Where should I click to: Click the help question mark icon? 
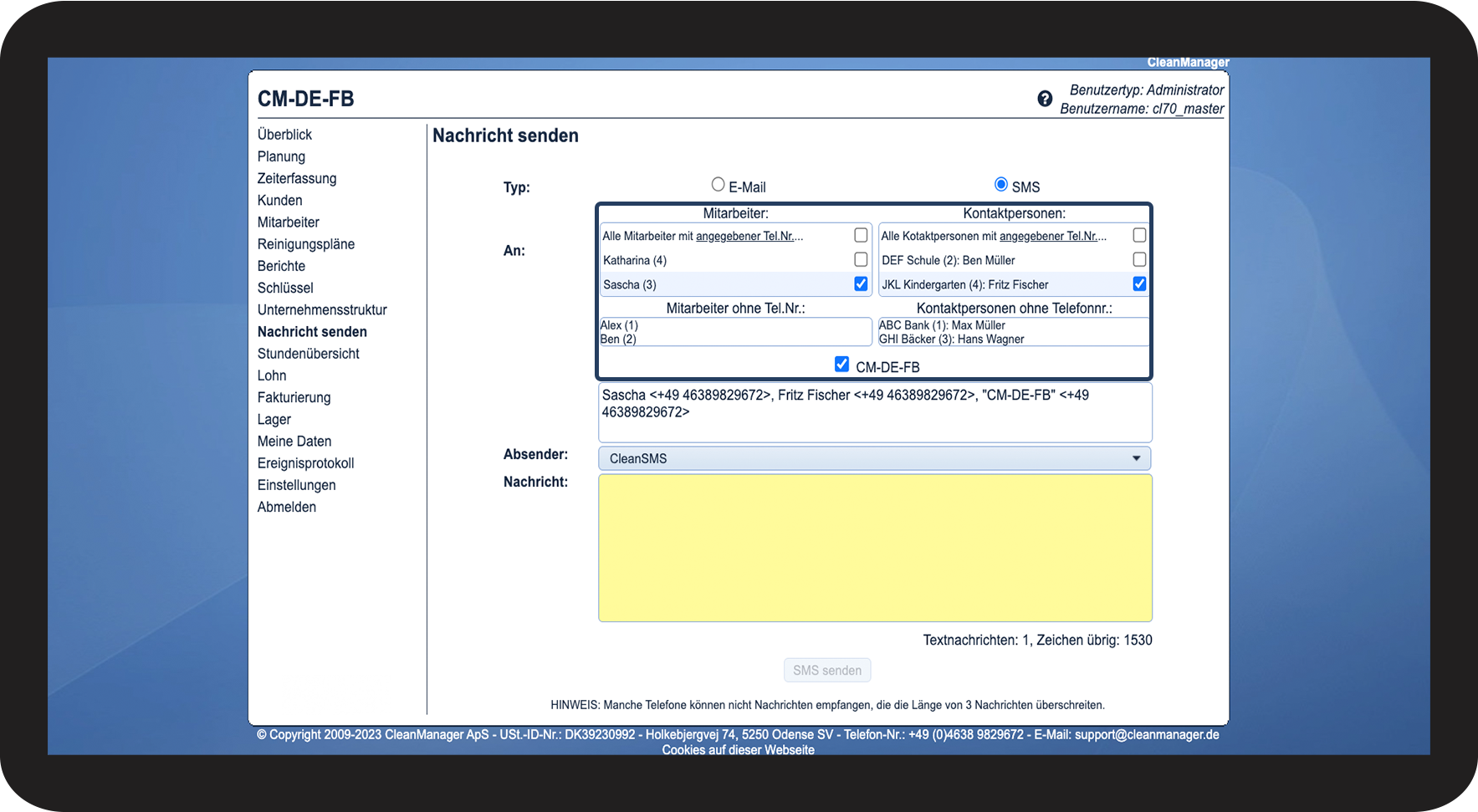point(1045,99)
